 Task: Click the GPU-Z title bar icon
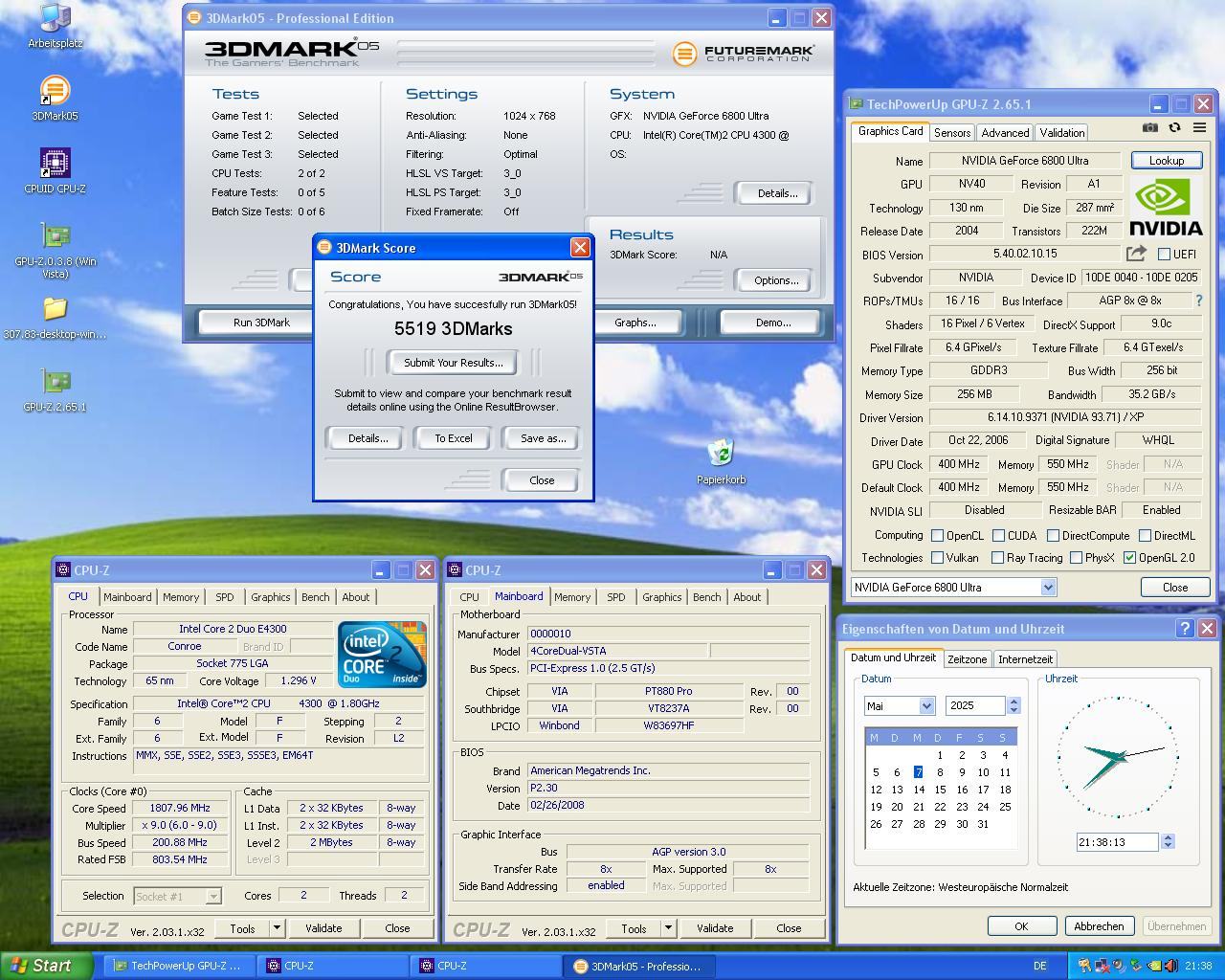point(857,103)
